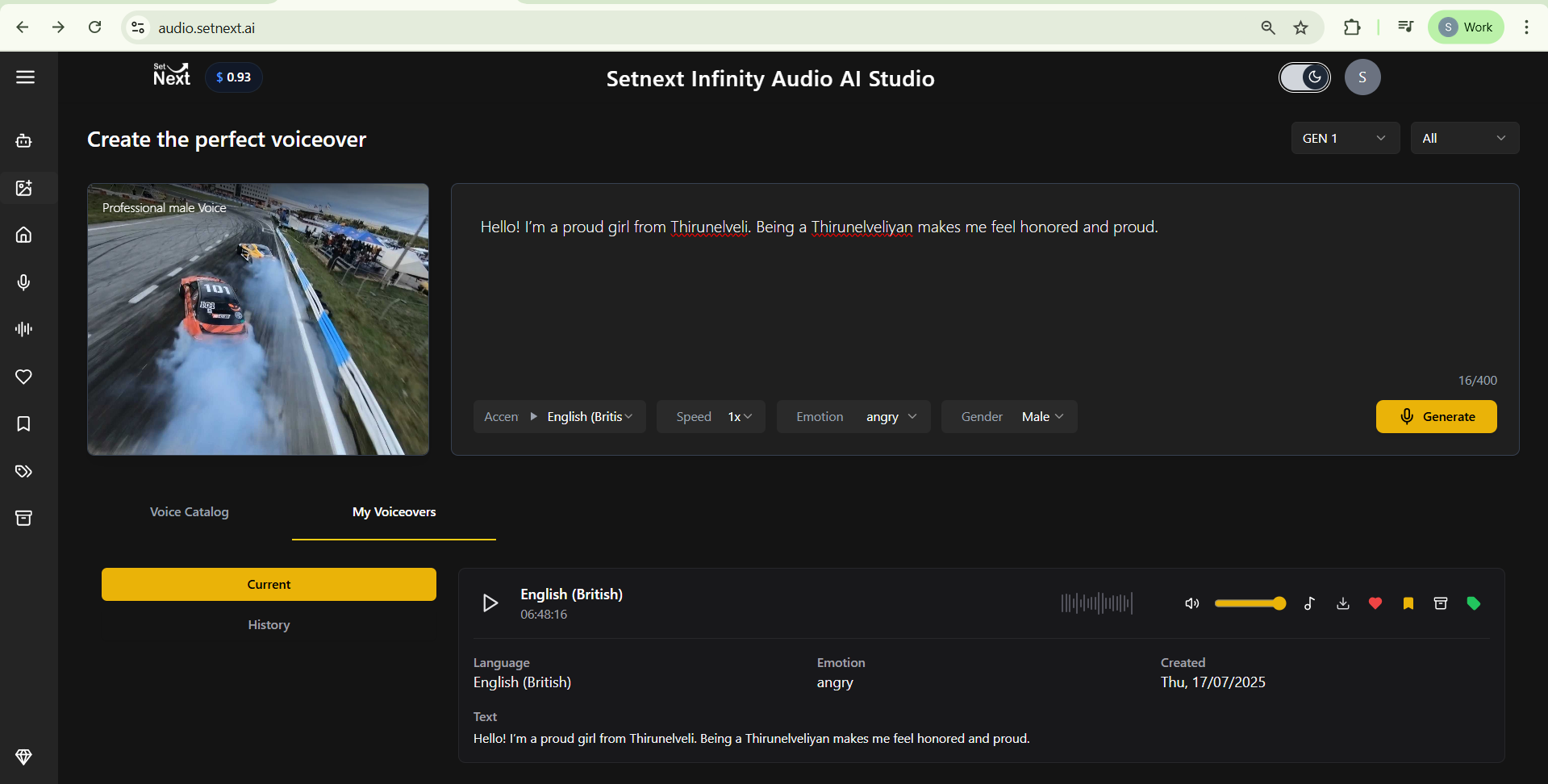Select the History tab
This screenshot has width=1548, height=784.
tap(269, 625)
